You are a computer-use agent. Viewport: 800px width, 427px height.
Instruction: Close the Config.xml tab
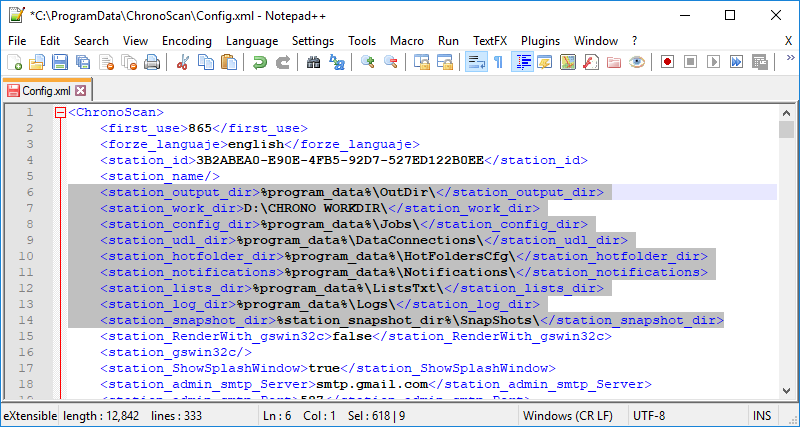[x=81, y=90]
